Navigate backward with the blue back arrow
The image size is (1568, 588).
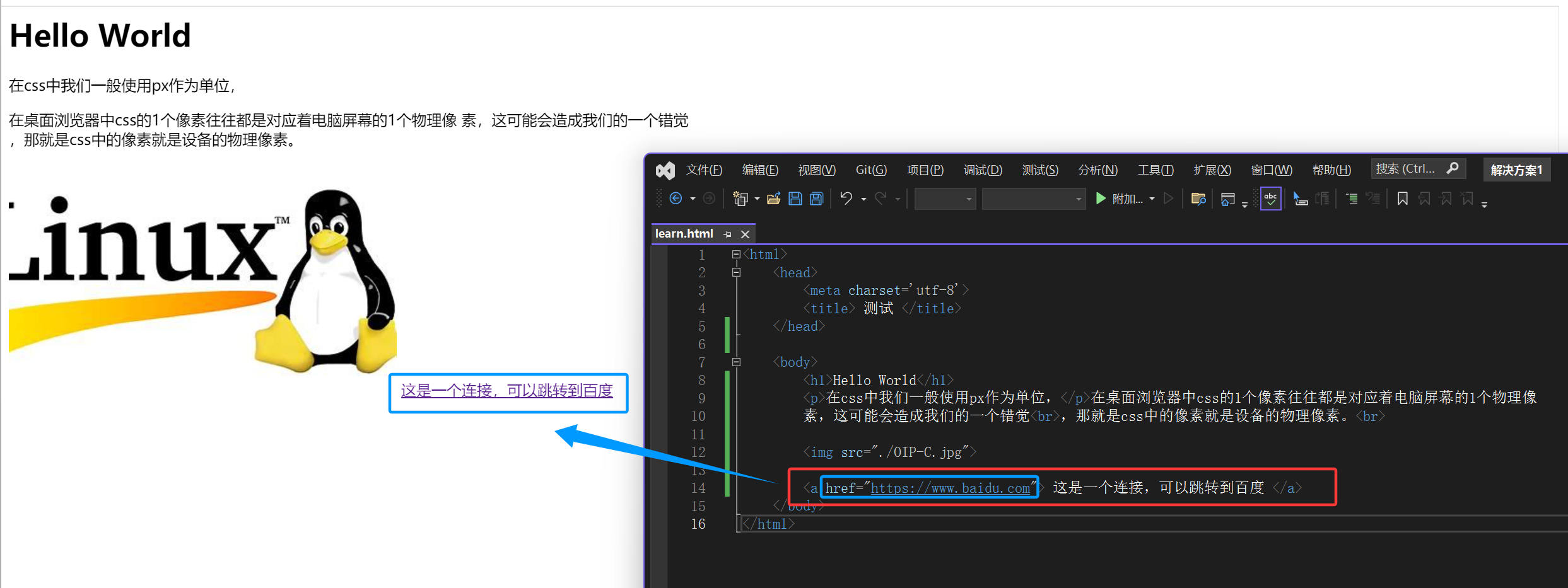676,199
